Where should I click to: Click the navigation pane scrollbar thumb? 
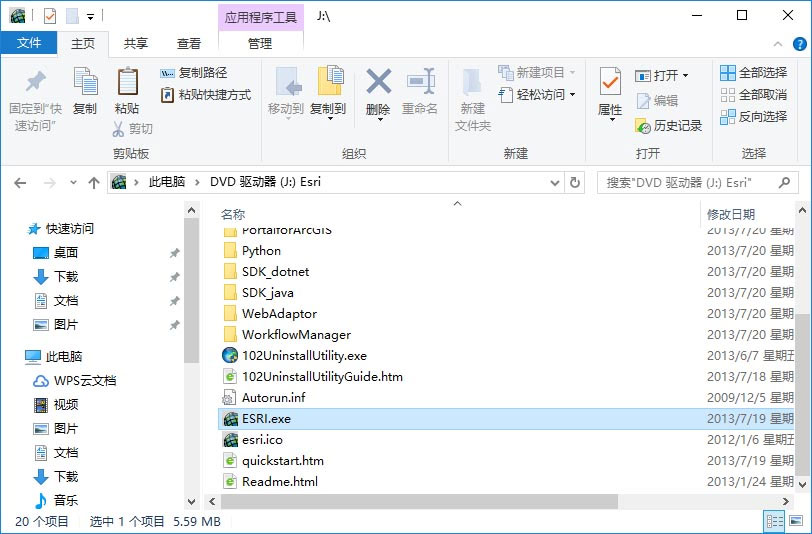coord(191,291)
